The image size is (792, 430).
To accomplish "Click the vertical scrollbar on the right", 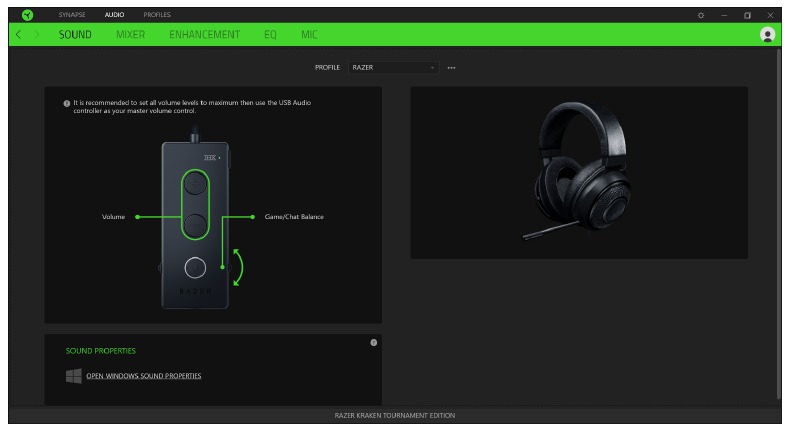I will [778, 225].
